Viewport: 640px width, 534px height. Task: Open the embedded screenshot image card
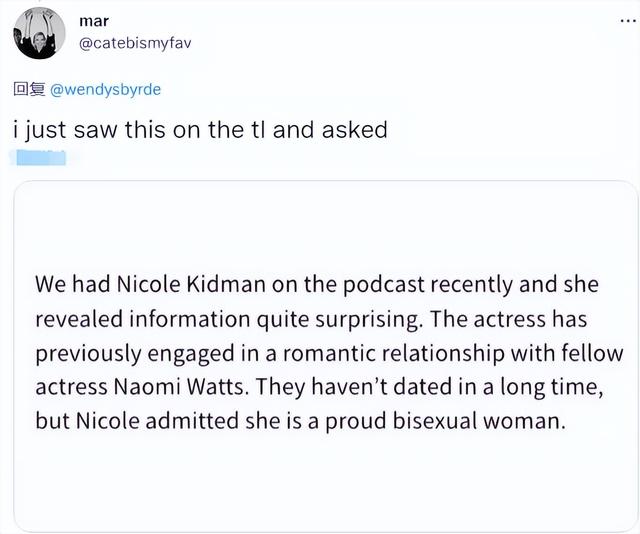tap(325, 355)
